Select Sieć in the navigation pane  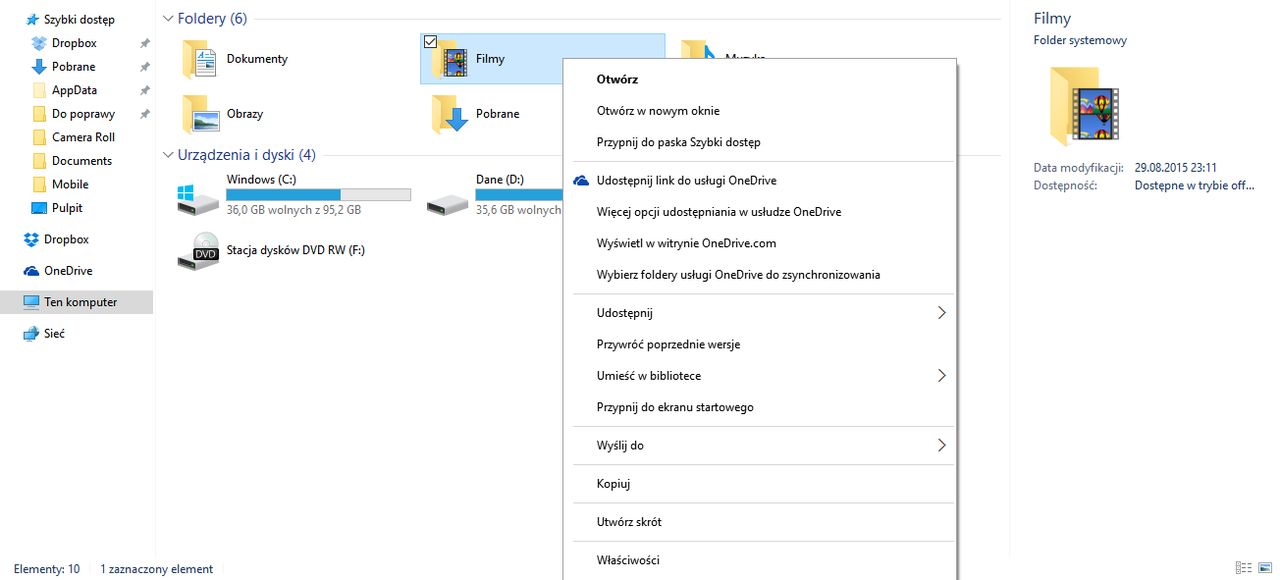pos(54,334)
